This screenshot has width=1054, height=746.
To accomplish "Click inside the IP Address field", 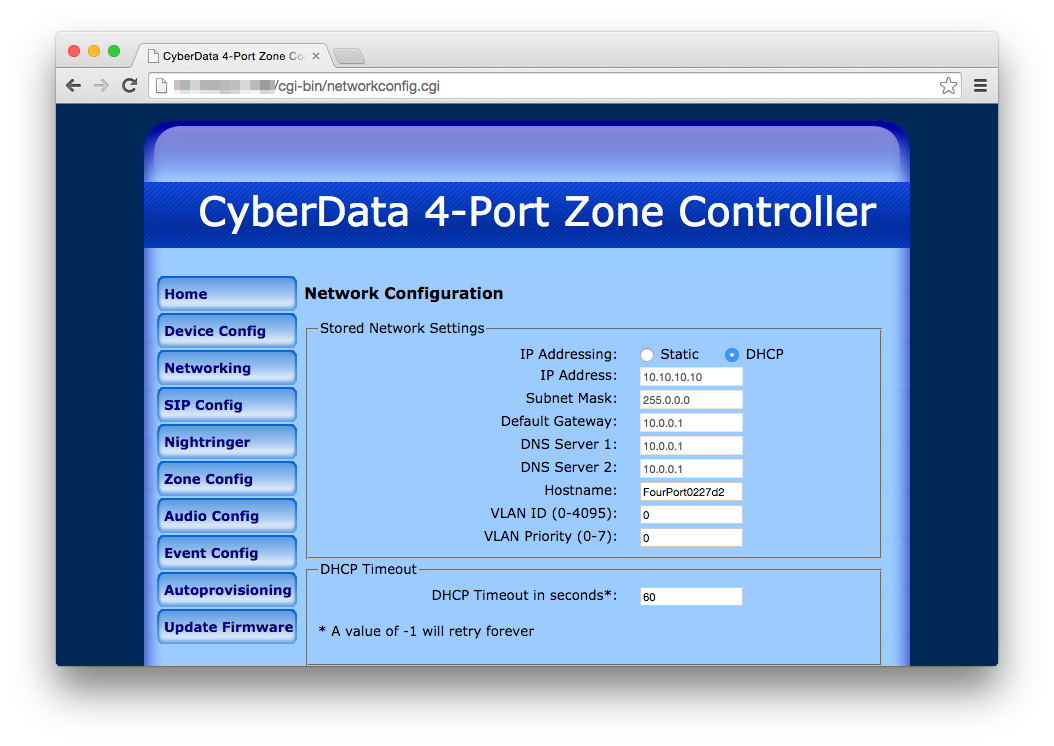I will click(x=691, y=376).
